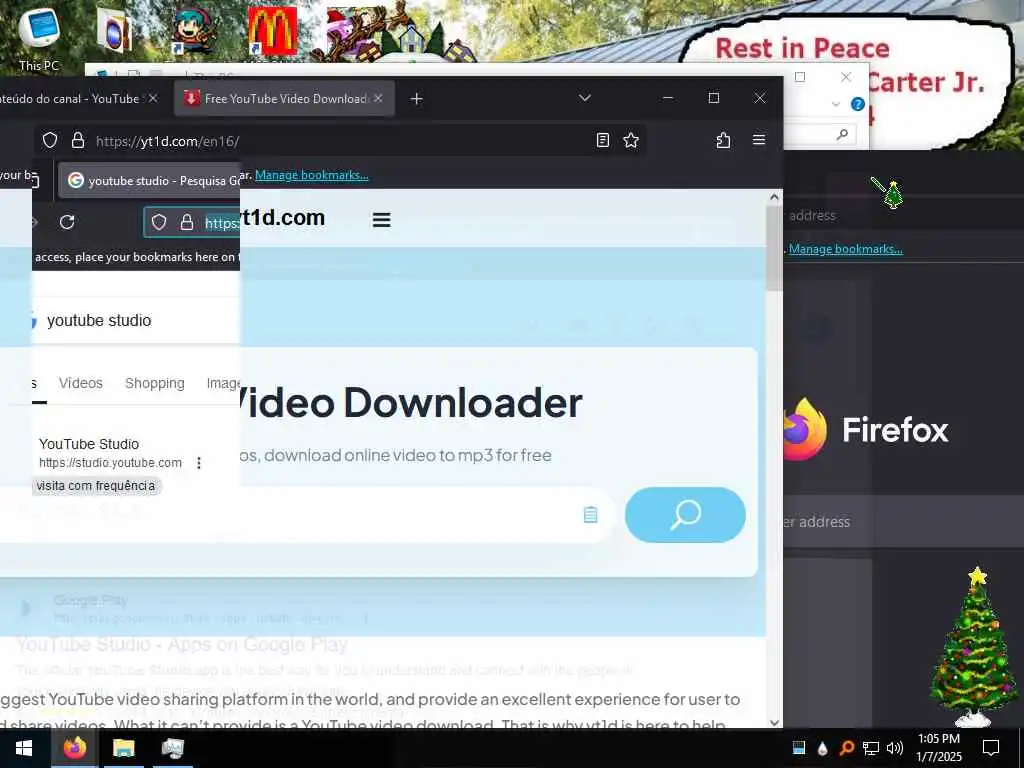
Task: Click Manage bookmarks link in background window
Action: pyautogui.click(x=846, y=249)
